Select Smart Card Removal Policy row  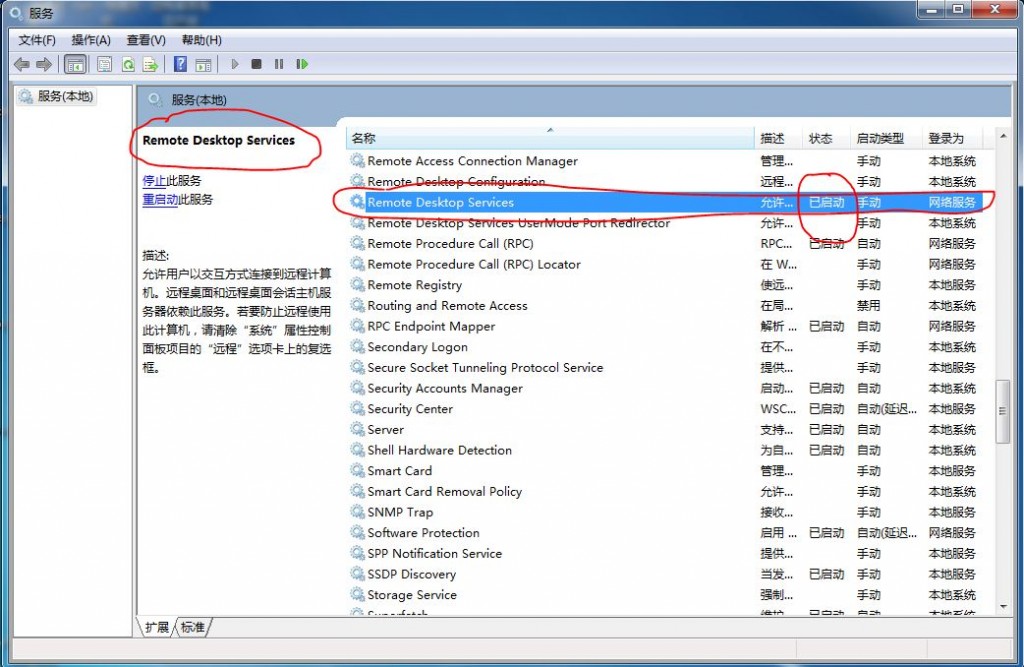tap(664, 491)
